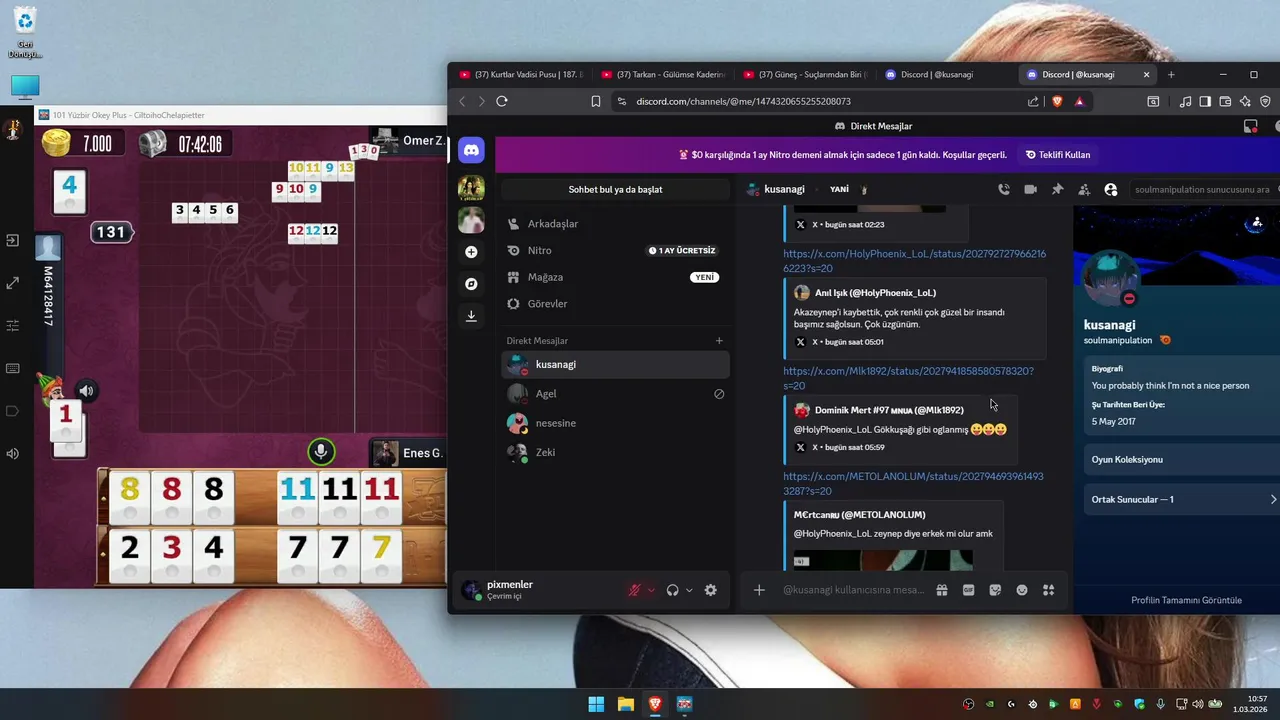Open the sticker picker
This screenshot has width=1280, height=720.
995,590
